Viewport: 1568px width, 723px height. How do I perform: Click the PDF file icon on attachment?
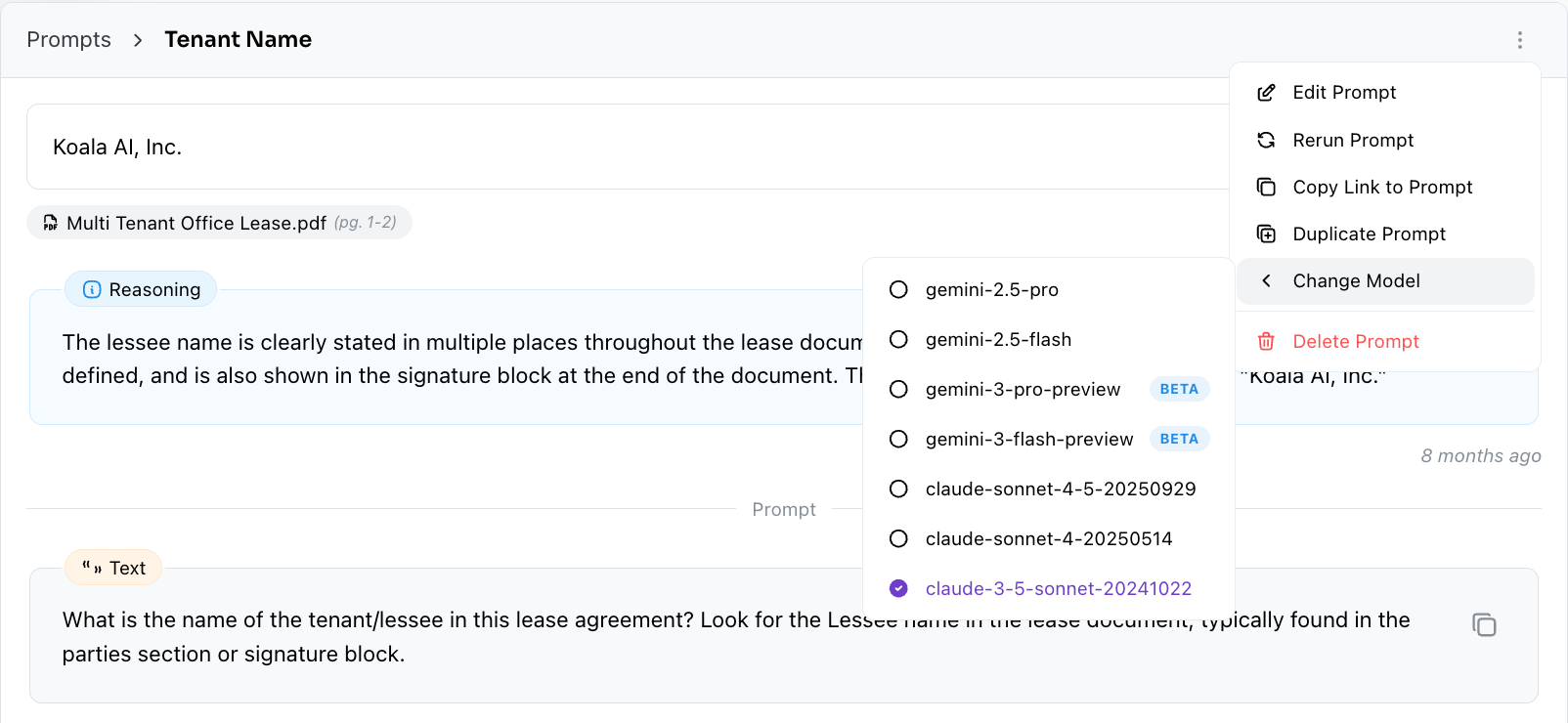click(50, 223)
